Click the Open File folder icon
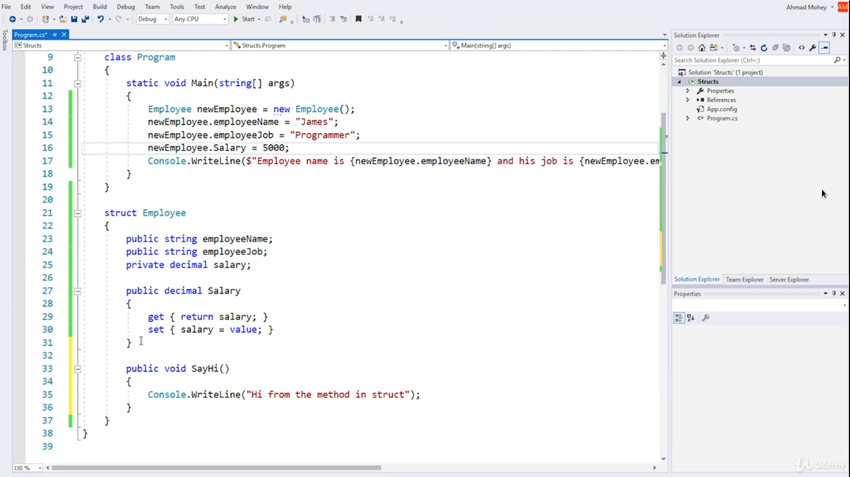850x477 pixels. pyautogui.click(x=63, y=19)
